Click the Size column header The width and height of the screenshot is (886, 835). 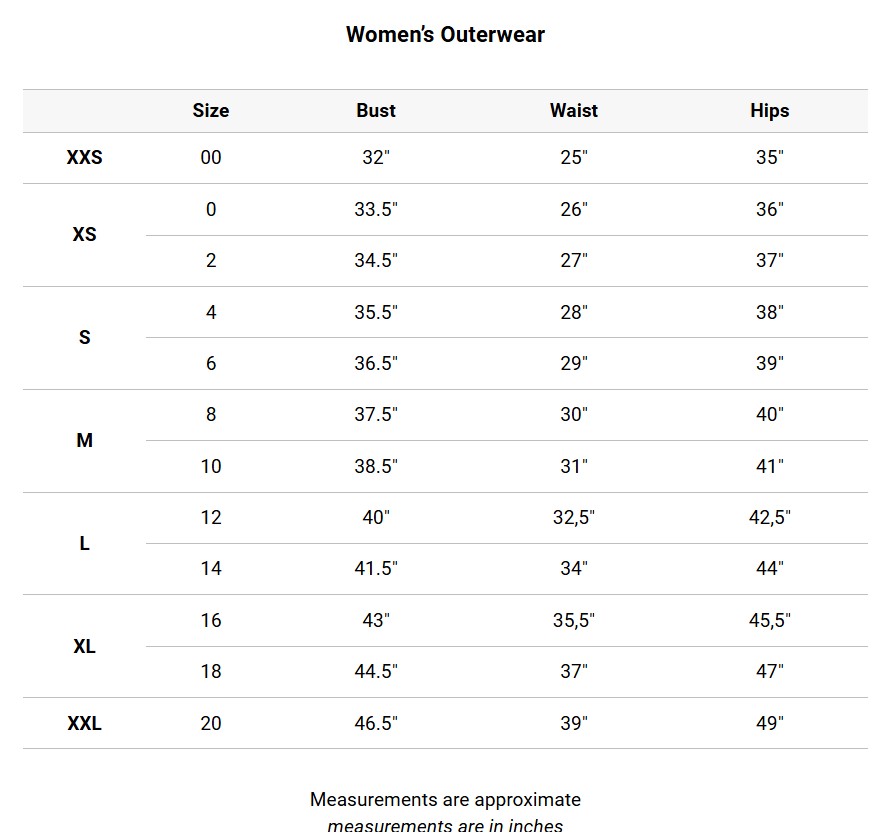tap(210, 111)
